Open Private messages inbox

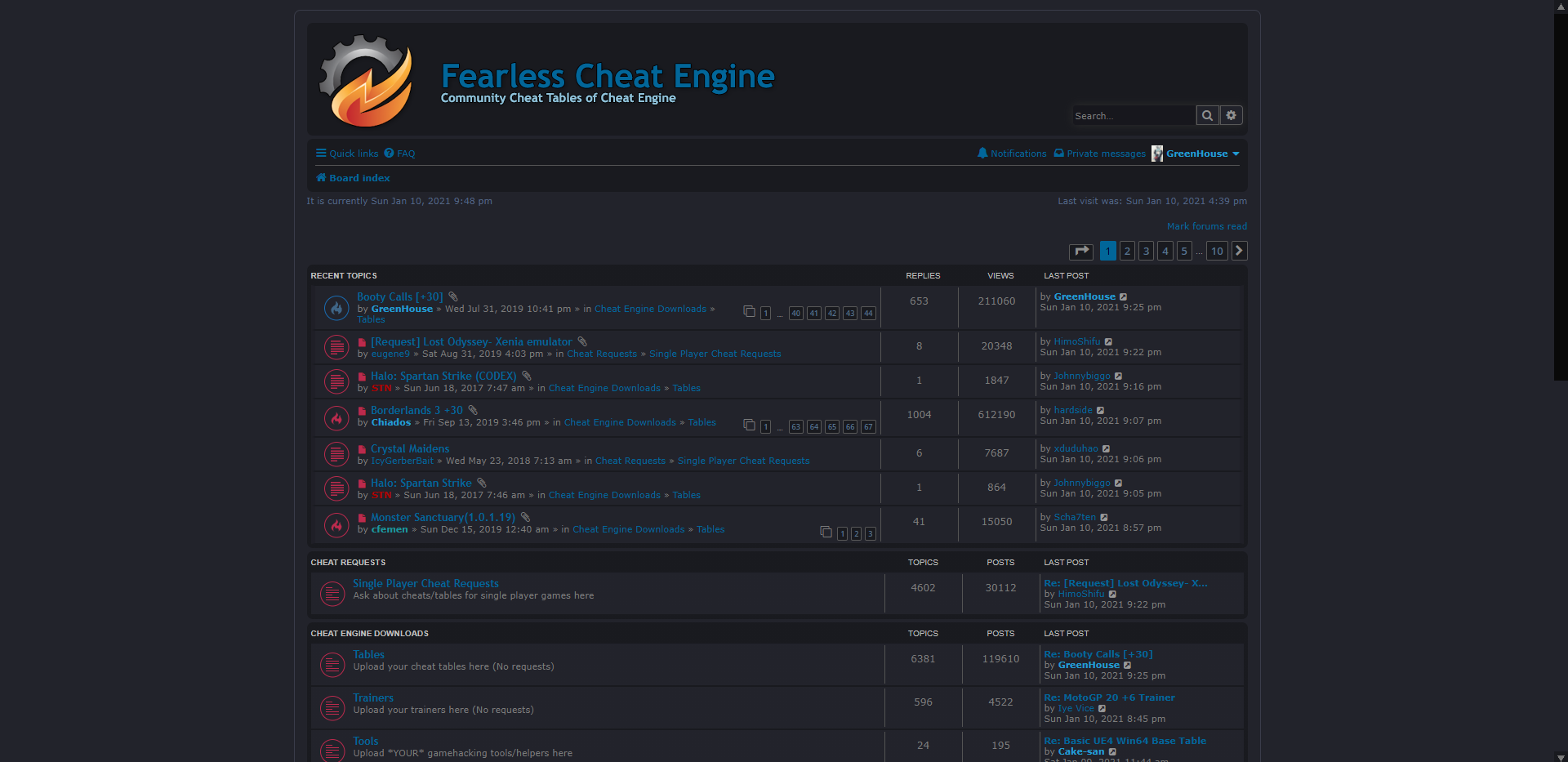[x=1100, y=154]
